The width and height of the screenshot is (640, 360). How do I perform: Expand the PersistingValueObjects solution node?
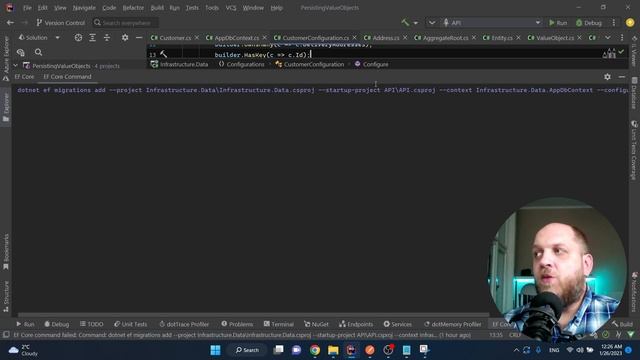(x=15, y=66)
